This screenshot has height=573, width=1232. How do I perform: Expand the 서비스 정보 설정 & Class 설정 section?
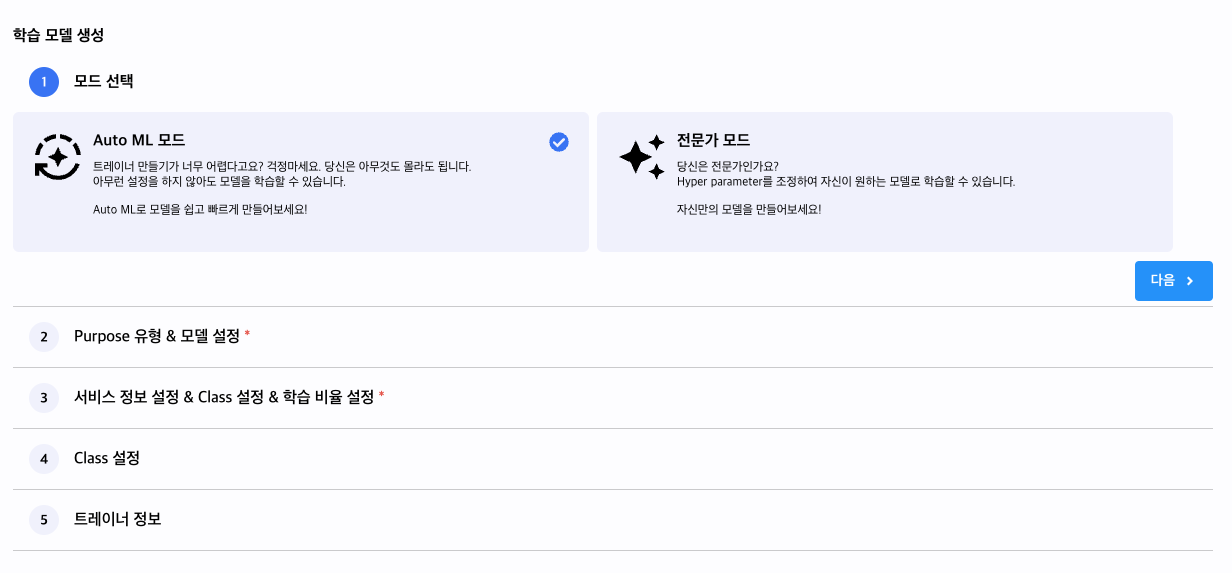(613, 398)
